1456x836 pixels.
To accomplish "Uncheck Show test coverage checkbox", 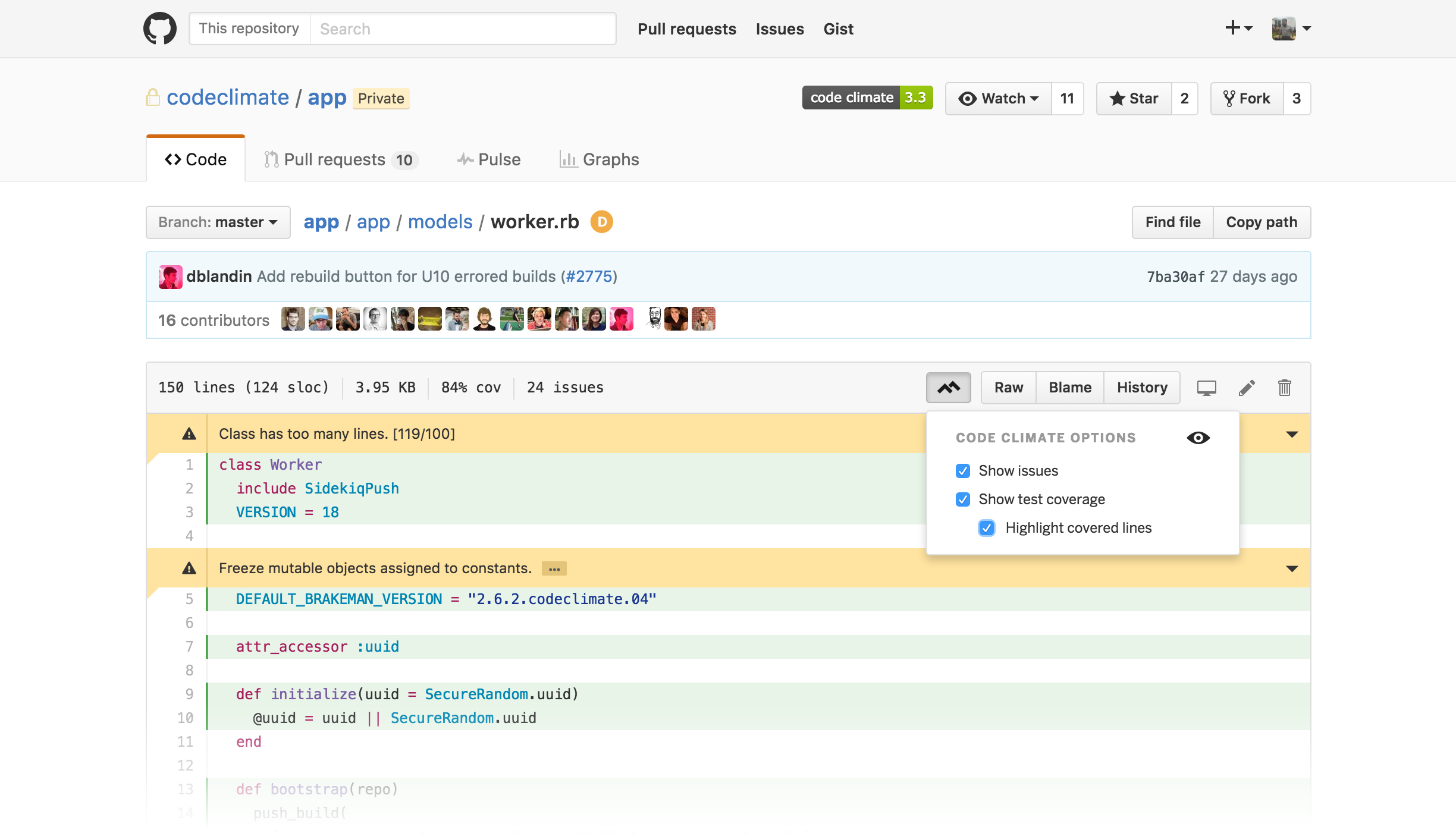I will pos(963,499).
